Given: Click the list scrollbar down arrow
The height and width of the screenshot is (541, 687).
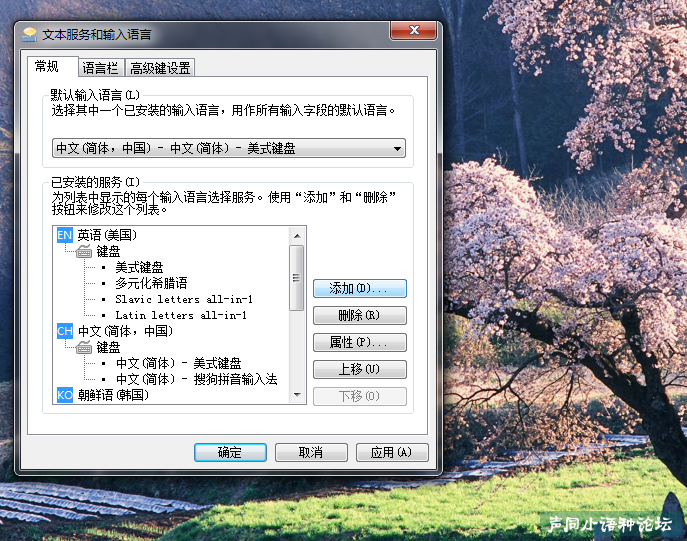Looking at the screenshot, I should point(297,395).
